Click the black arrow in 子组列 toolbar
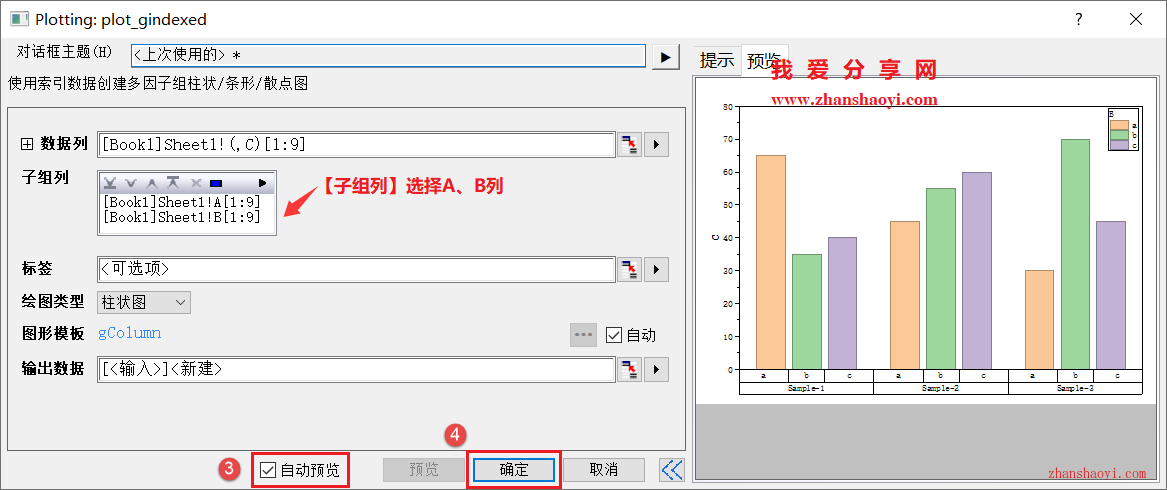 pos(263,183)
